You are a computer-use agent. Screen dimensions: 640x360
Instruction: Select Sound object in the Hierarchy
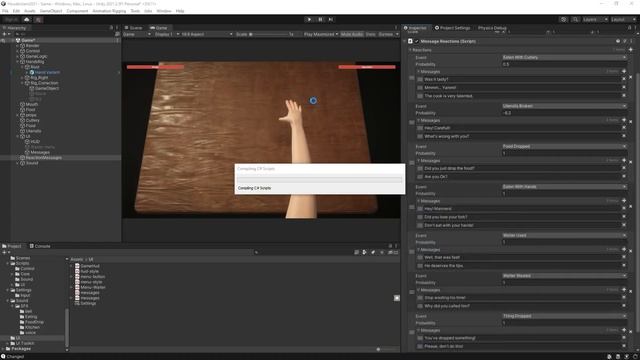point(32,163)
